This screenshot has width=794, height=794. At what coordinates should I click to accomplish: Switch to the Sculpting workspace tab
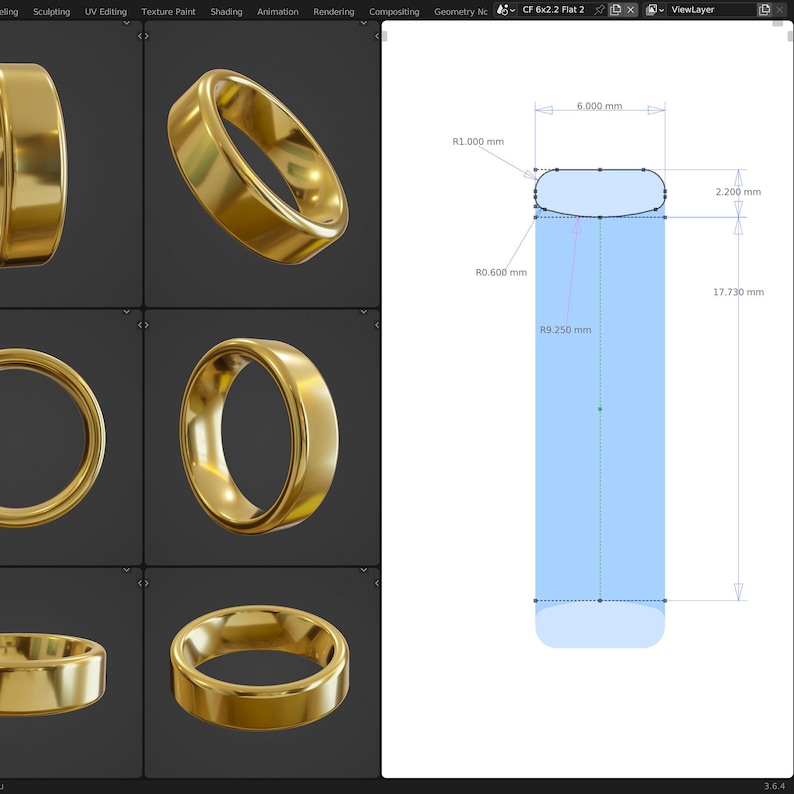[x=51, y=11]
